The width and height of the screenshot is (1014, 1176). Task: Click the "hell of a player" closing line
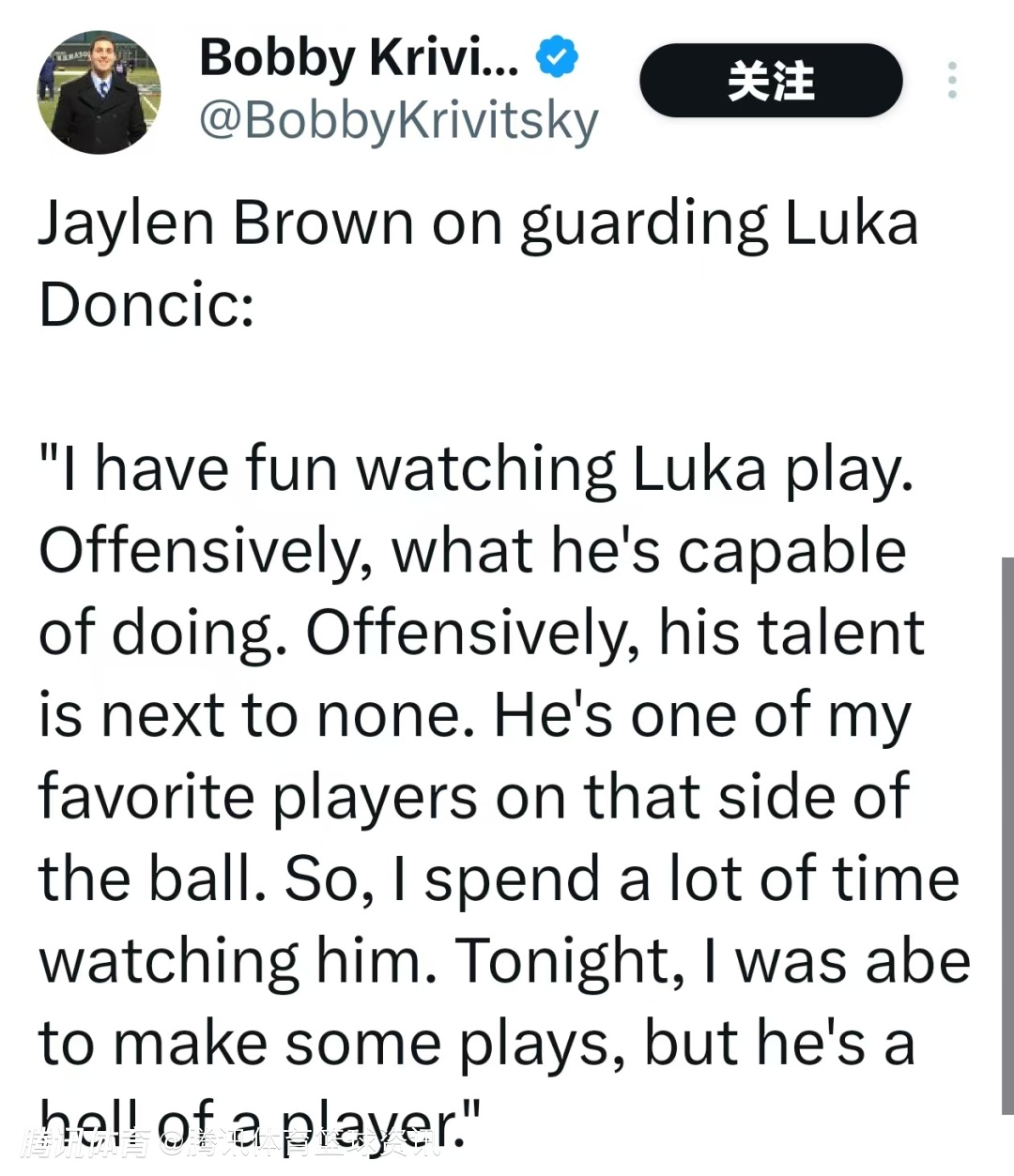[258, 1117]
